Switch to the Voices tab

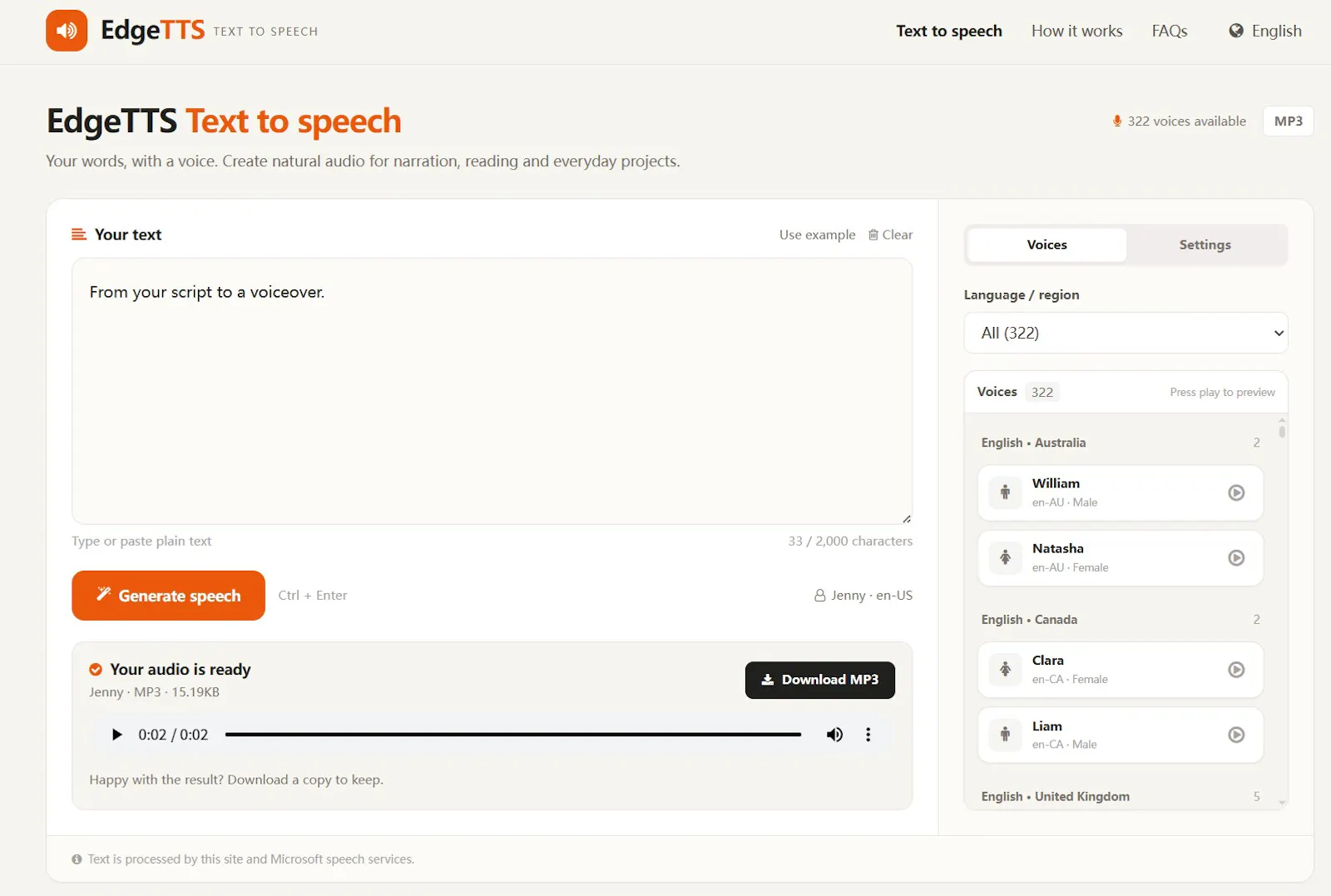tap(1047, 245)
